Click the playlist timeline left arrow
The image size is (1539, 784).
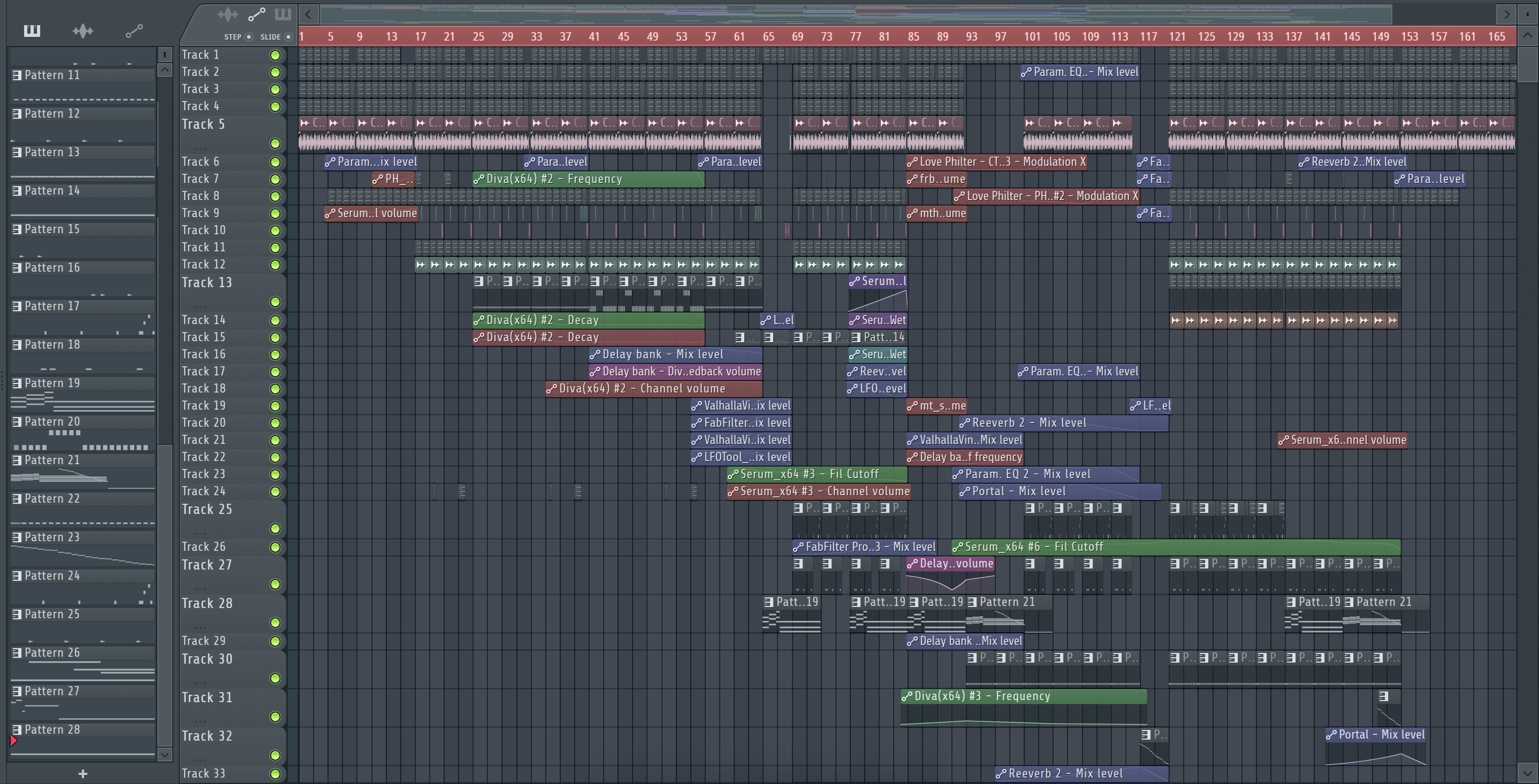click(308, 14)
